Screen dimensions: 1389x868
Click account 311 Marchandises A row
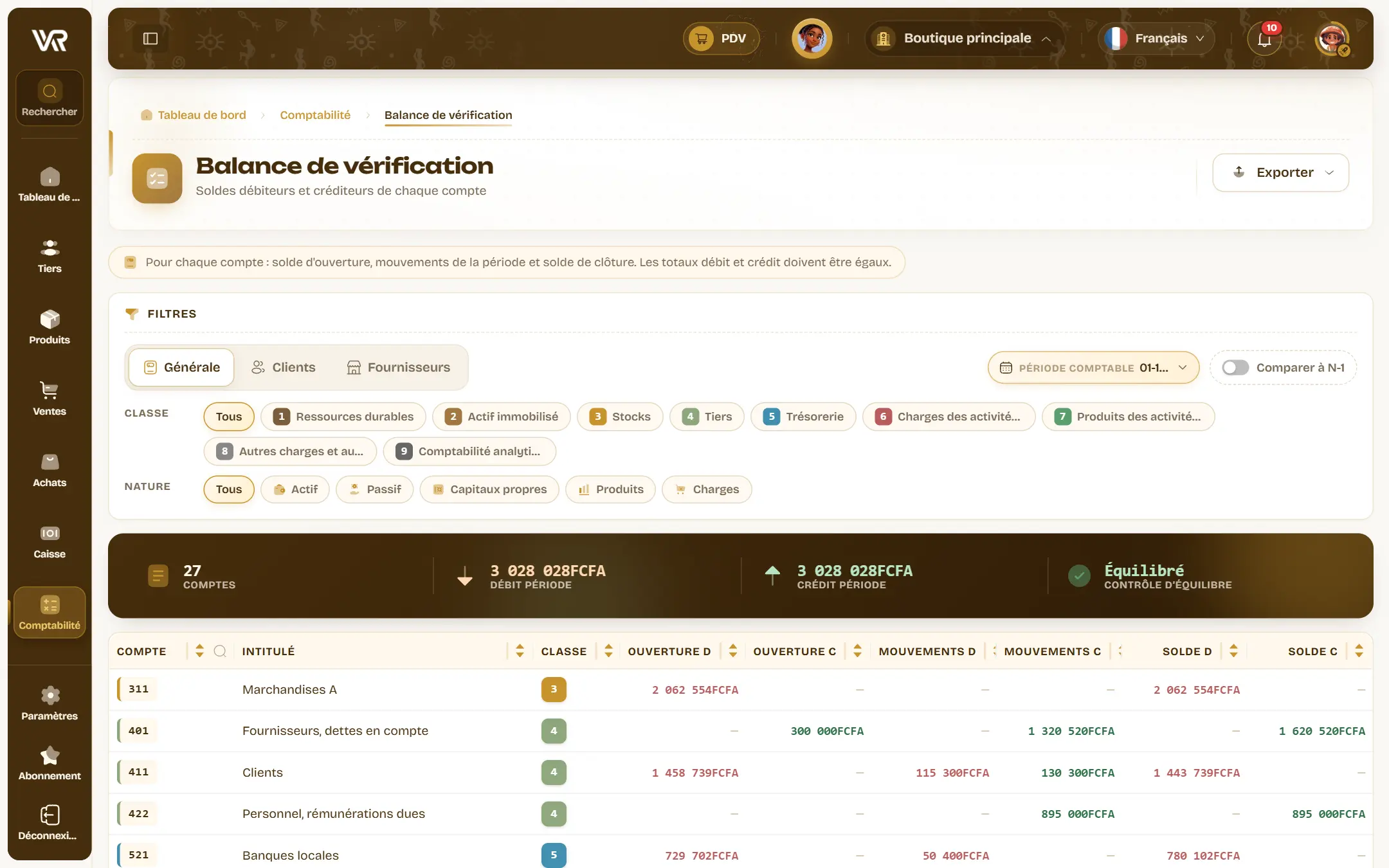coord(740,689)
